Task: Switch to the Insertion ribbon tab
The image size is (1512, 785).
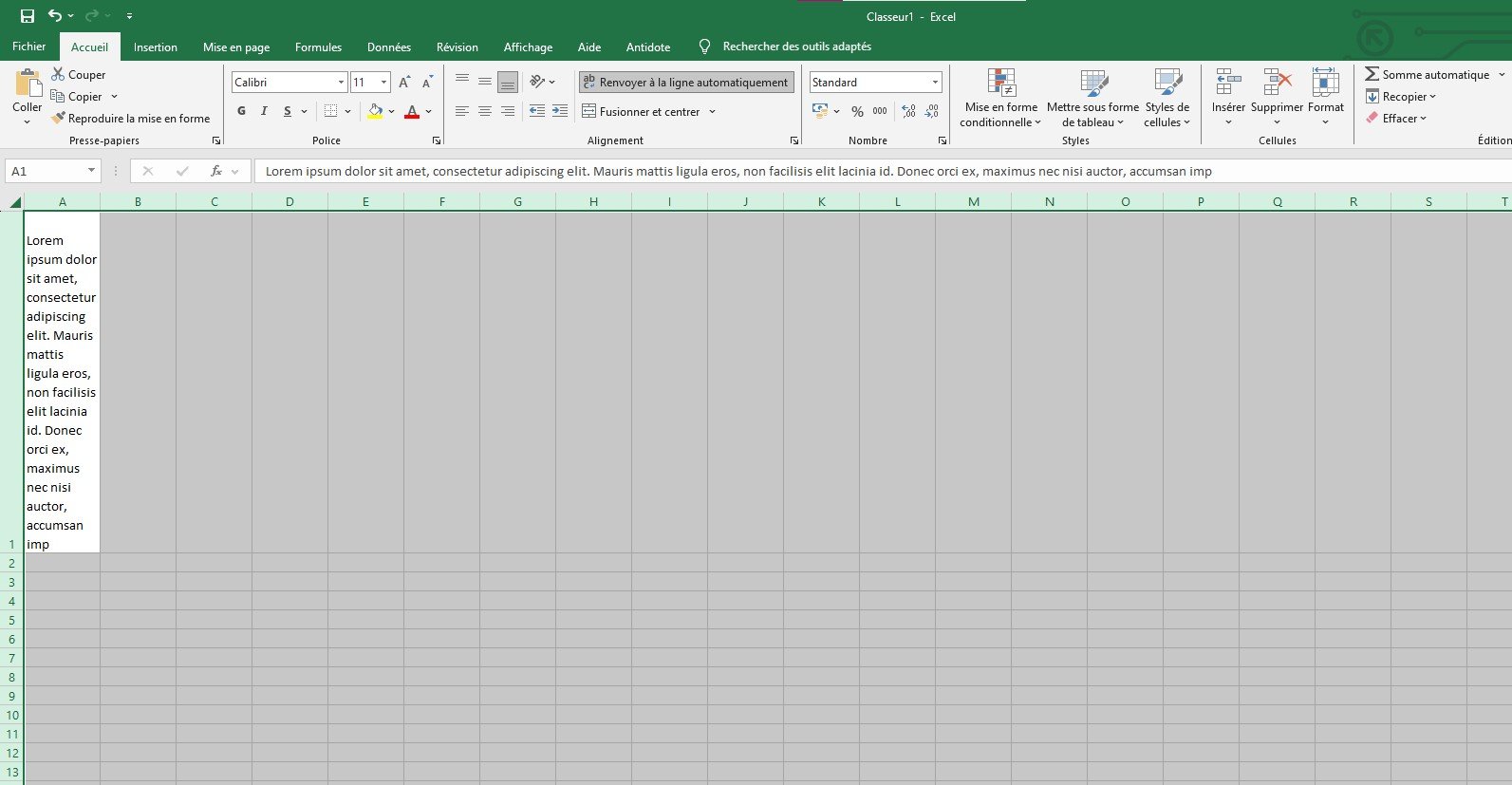Action: point(155,47)
